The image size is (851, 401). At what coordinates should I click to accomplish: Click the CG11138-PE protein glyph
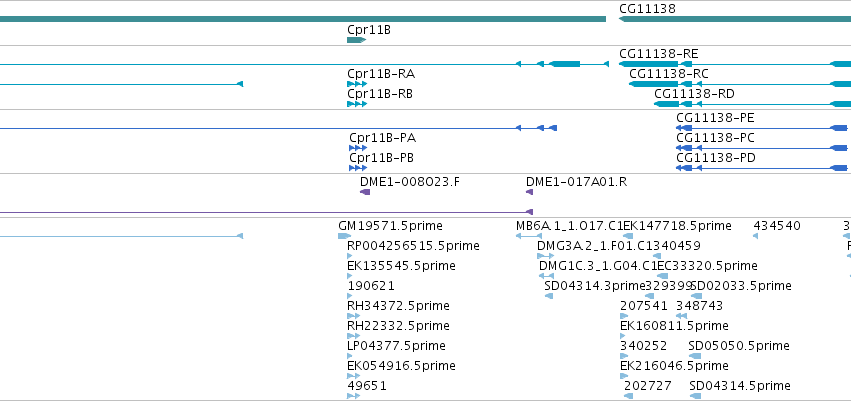(x=761, y=128)
